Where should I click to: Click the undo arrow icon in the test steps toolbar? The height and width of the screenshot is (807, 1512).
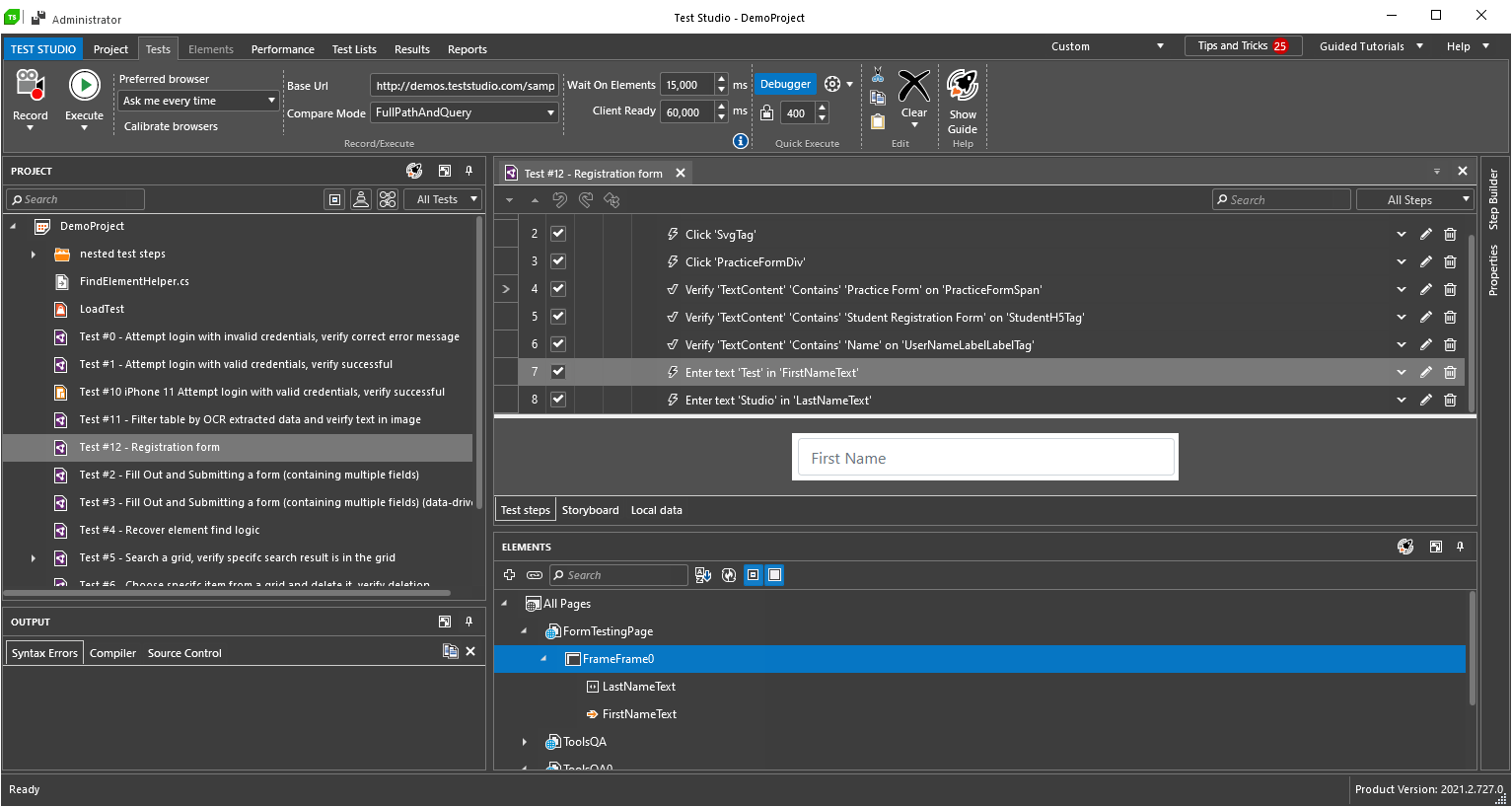(560, 199)
